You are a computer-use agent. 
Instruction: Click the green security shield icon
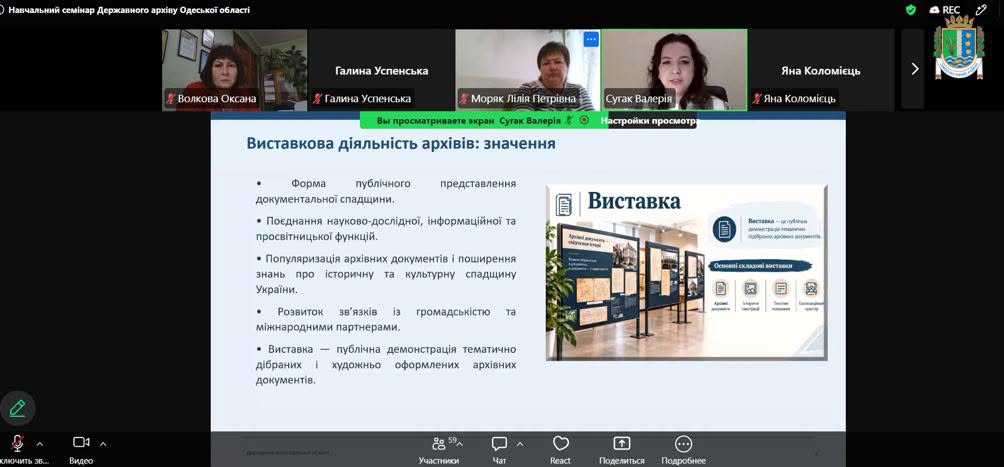(911, 10)
